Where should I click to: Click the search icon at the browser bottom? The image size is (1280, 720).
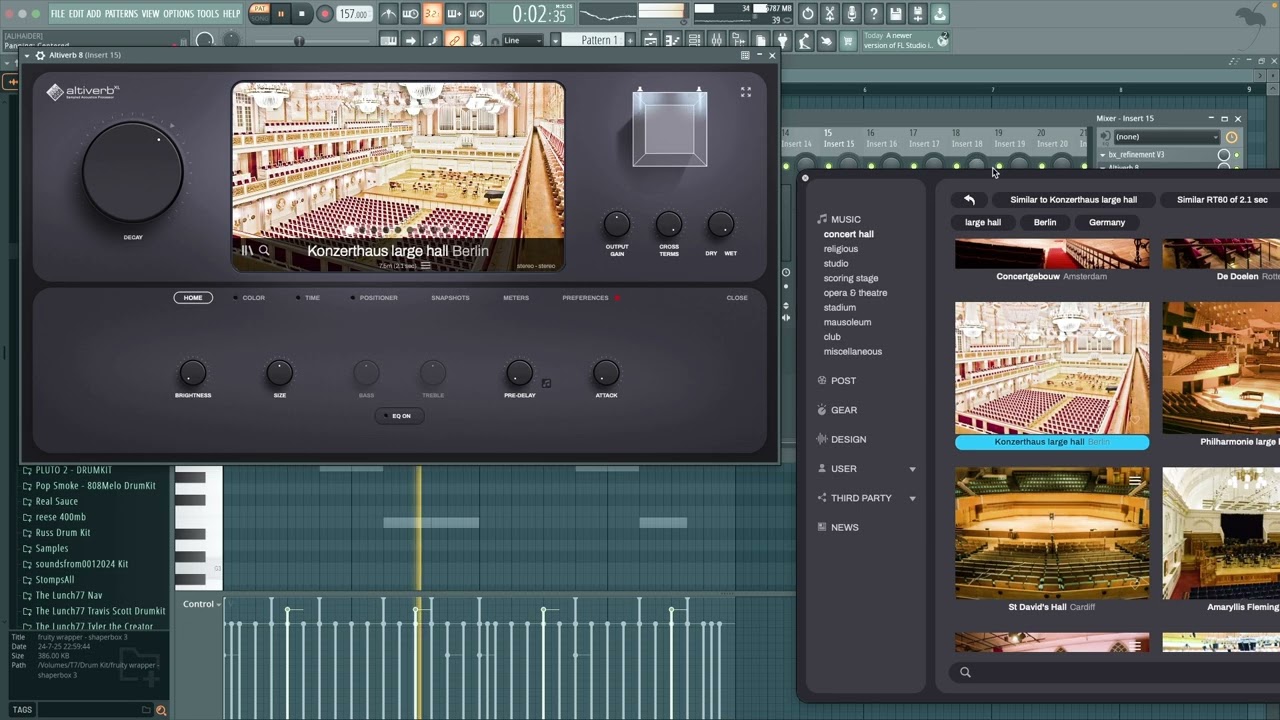(x=965, y=672)
